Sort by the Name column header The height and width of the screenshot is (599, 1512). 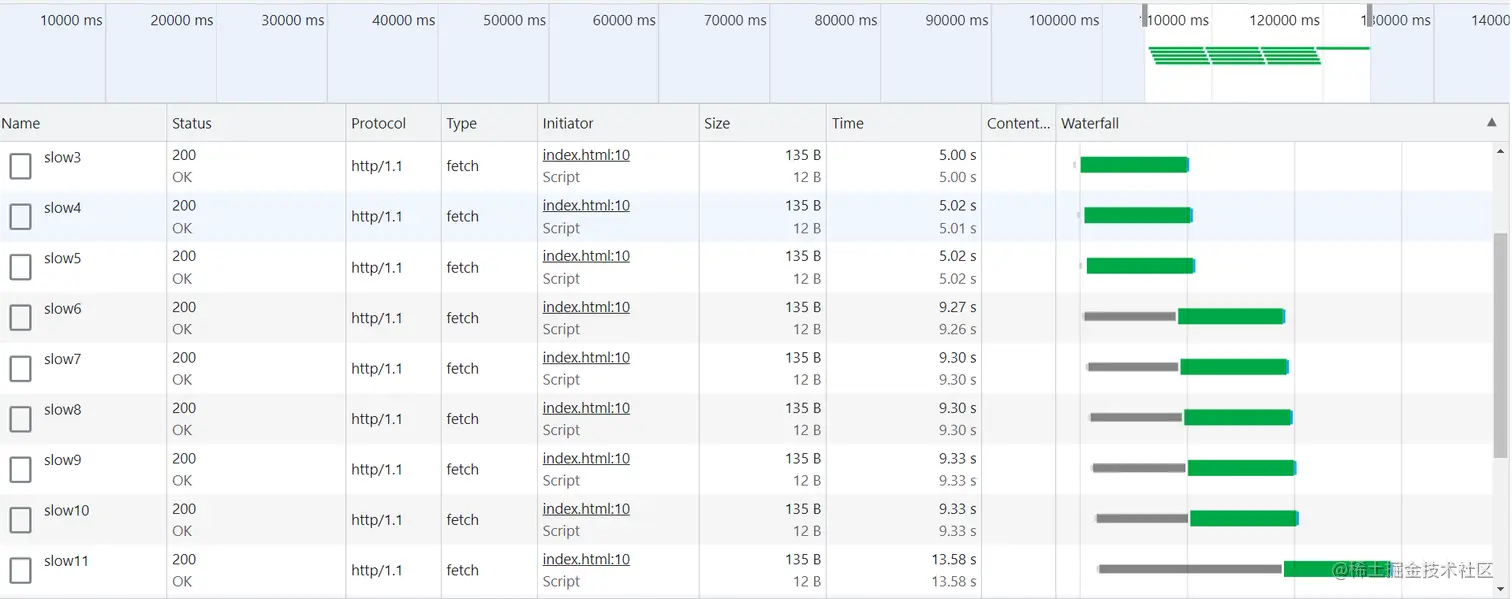[83, 123]
